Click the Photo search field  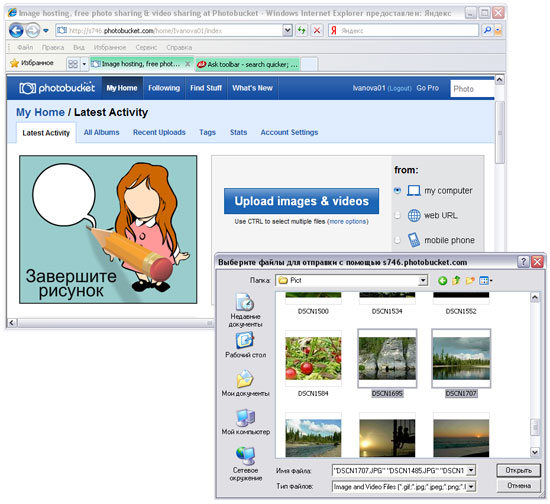coord(472,89)
